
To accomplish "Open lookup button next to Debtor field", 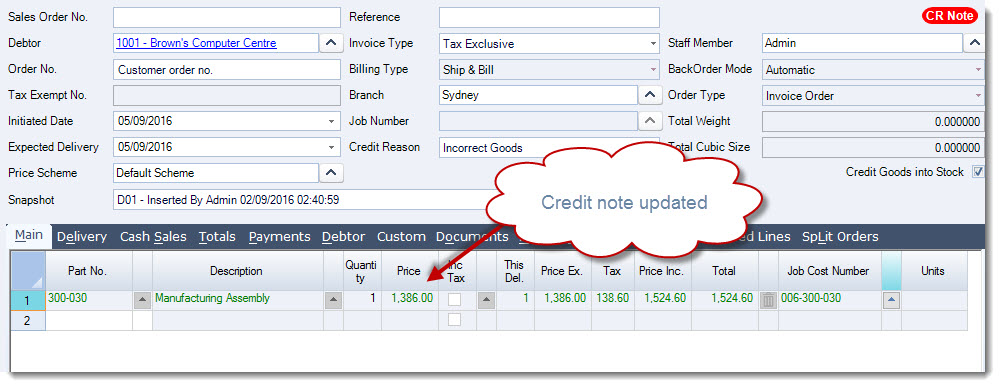I will point(330,43).
